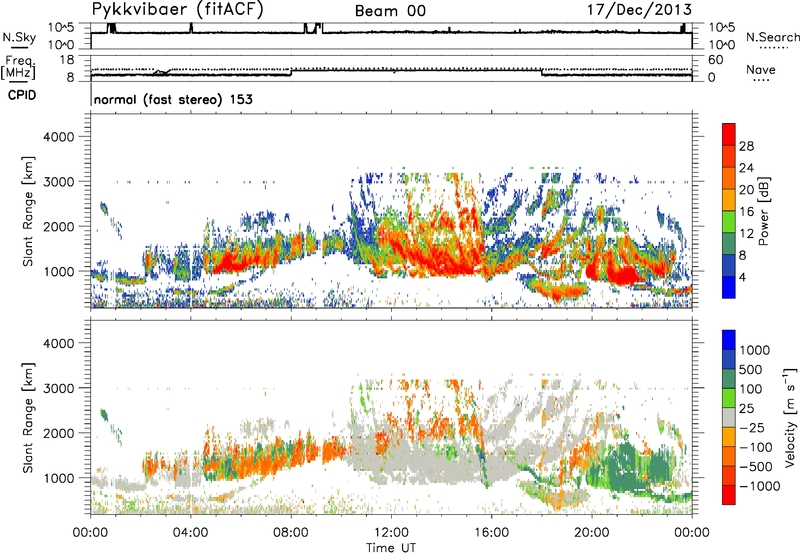Select the 'N.Search' legend label
Viewport: 800px width, 554px height.
click(772, 37)
